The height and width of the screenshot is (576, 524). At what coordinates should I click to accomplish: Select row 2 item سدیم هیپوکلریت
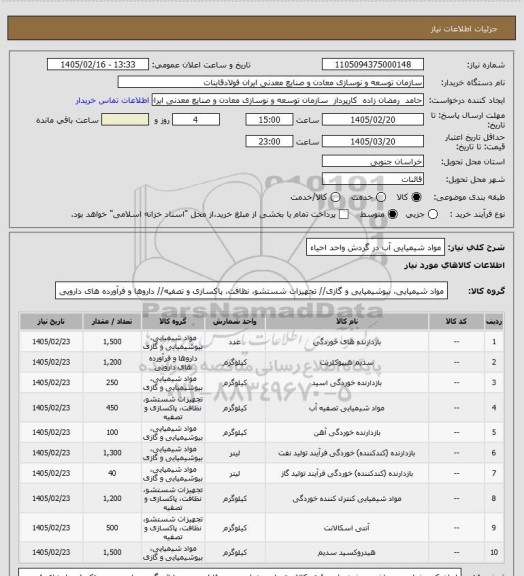[347, 363]
